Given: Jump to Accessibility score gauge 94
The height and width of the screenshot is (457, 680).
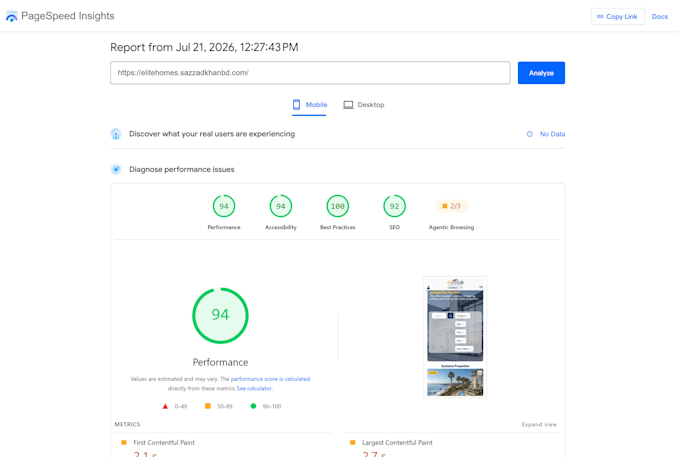Looking at the screenshot, I should [281, 206].
